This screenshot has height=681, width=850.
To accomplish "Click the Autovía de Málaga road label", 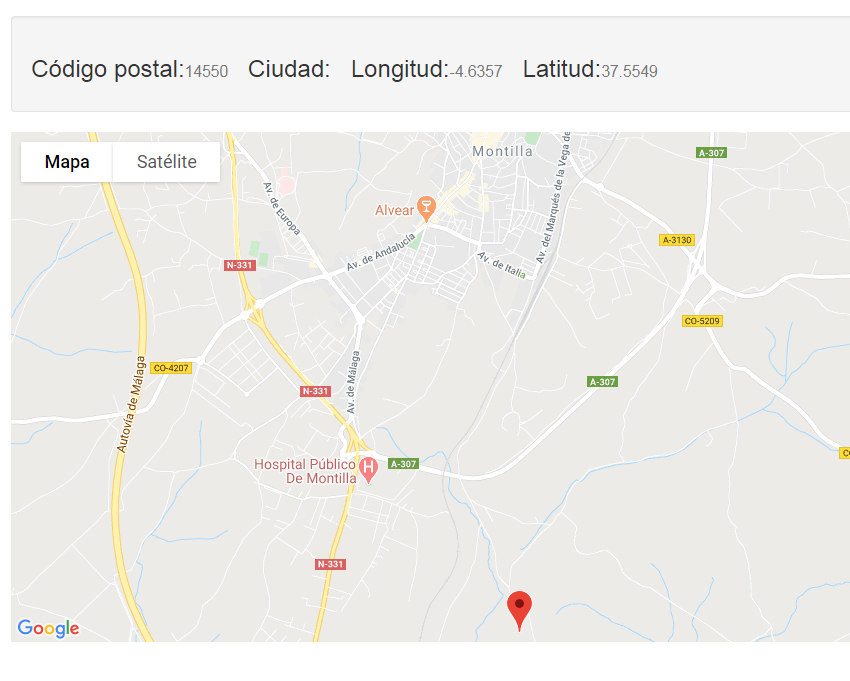I will pos(132,404).
